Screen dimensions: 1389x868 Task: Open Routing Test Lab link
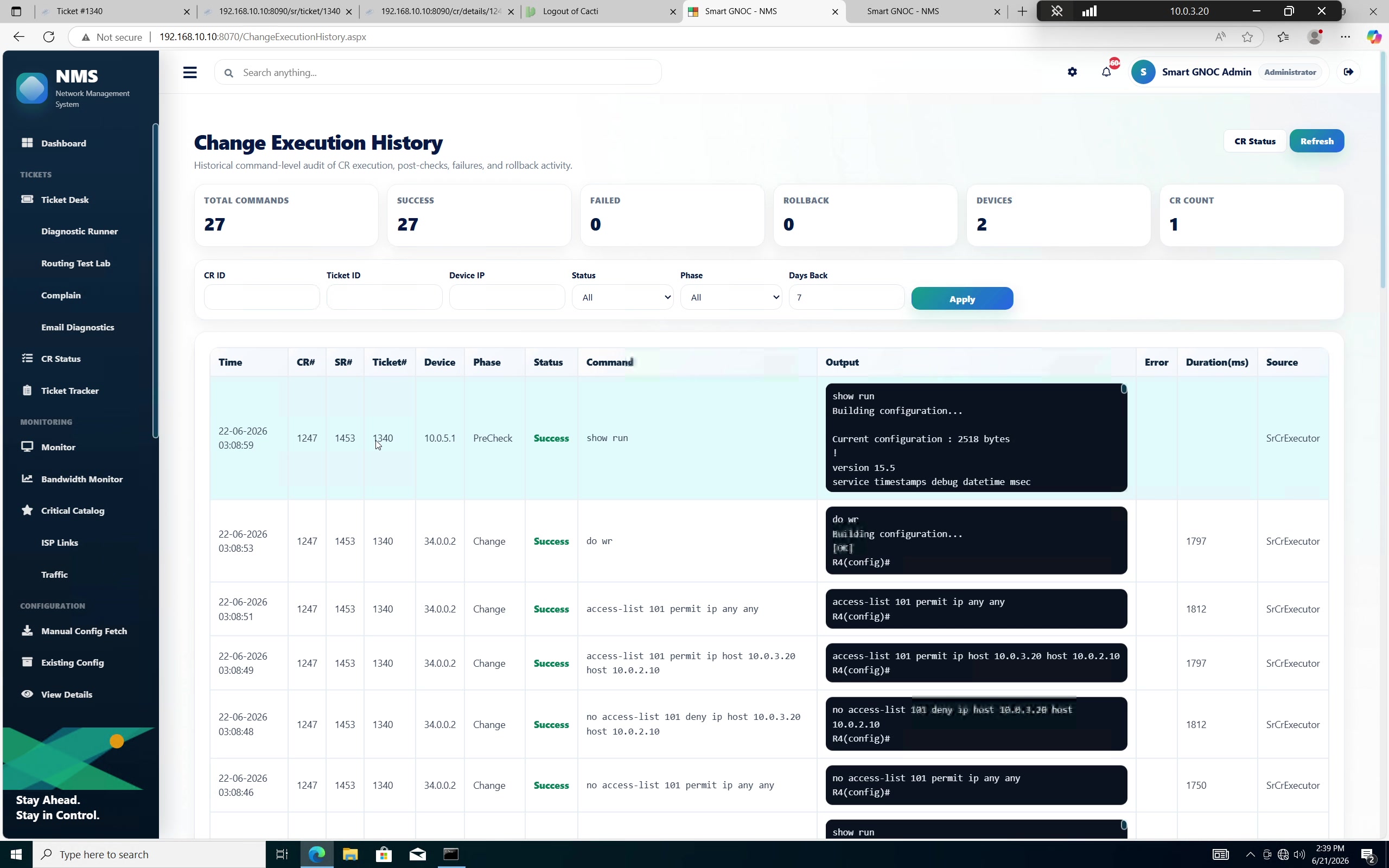click(76, 264)
